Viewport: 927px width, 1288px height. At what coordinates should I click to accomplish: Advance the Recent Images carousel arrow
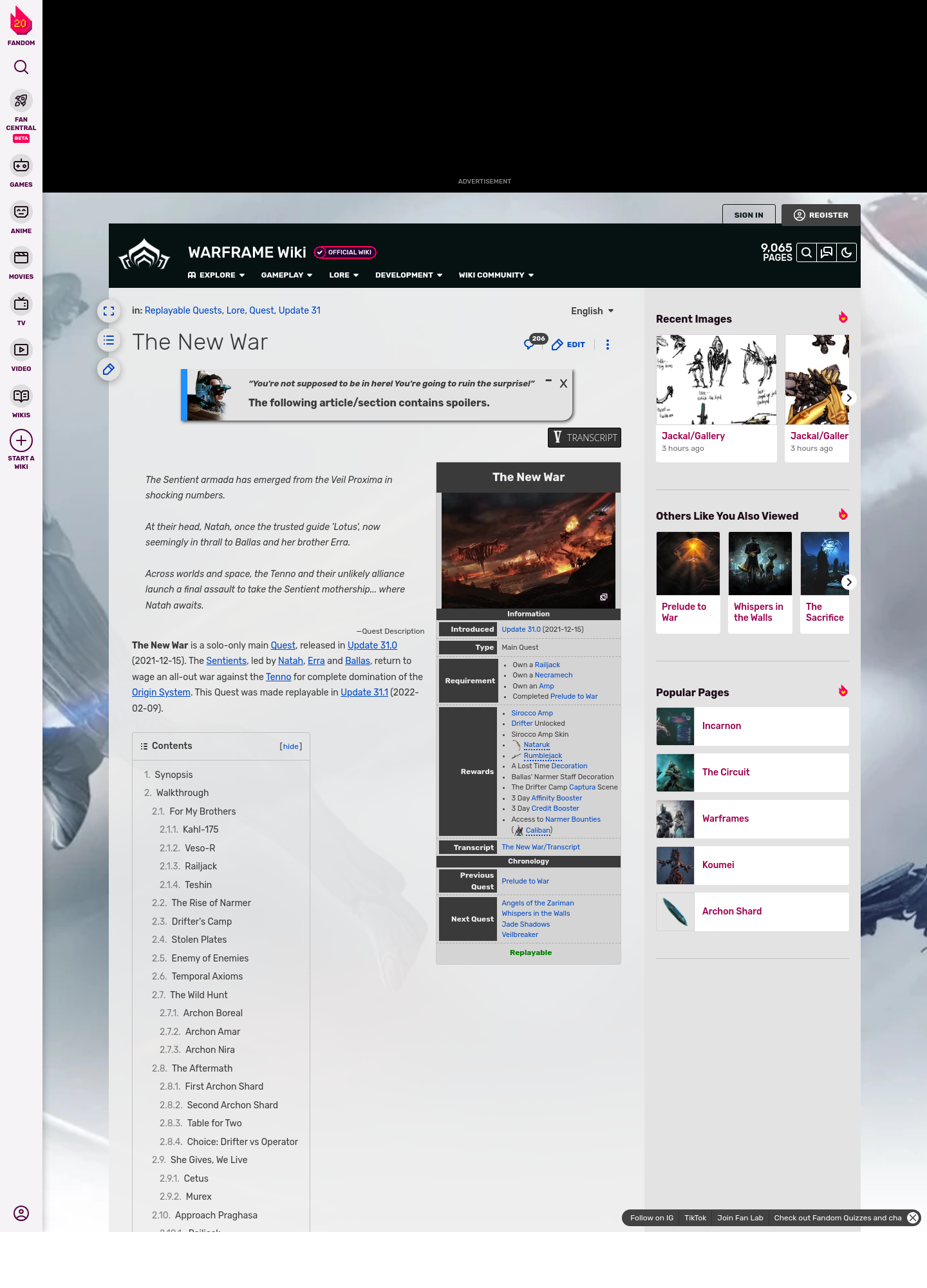click(x=849, y=398)
